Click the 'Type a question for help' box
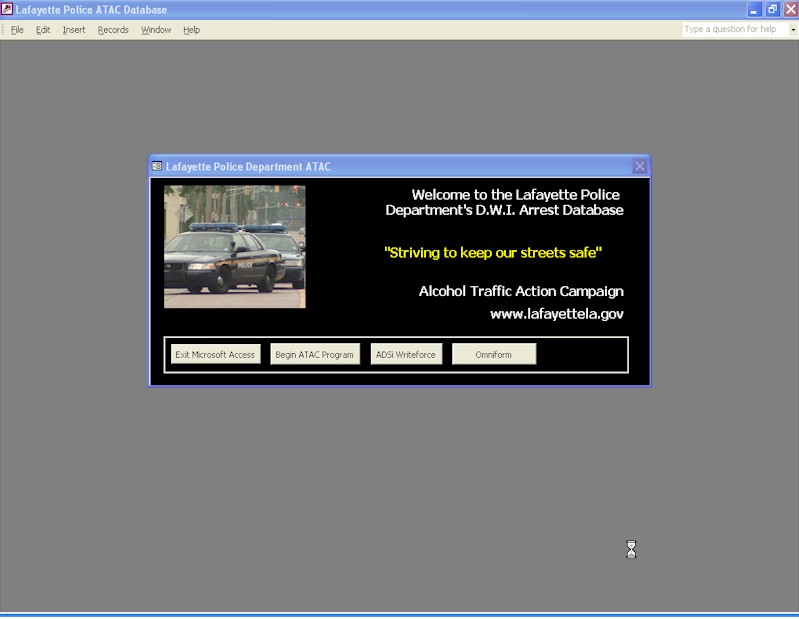 (735, 30)
